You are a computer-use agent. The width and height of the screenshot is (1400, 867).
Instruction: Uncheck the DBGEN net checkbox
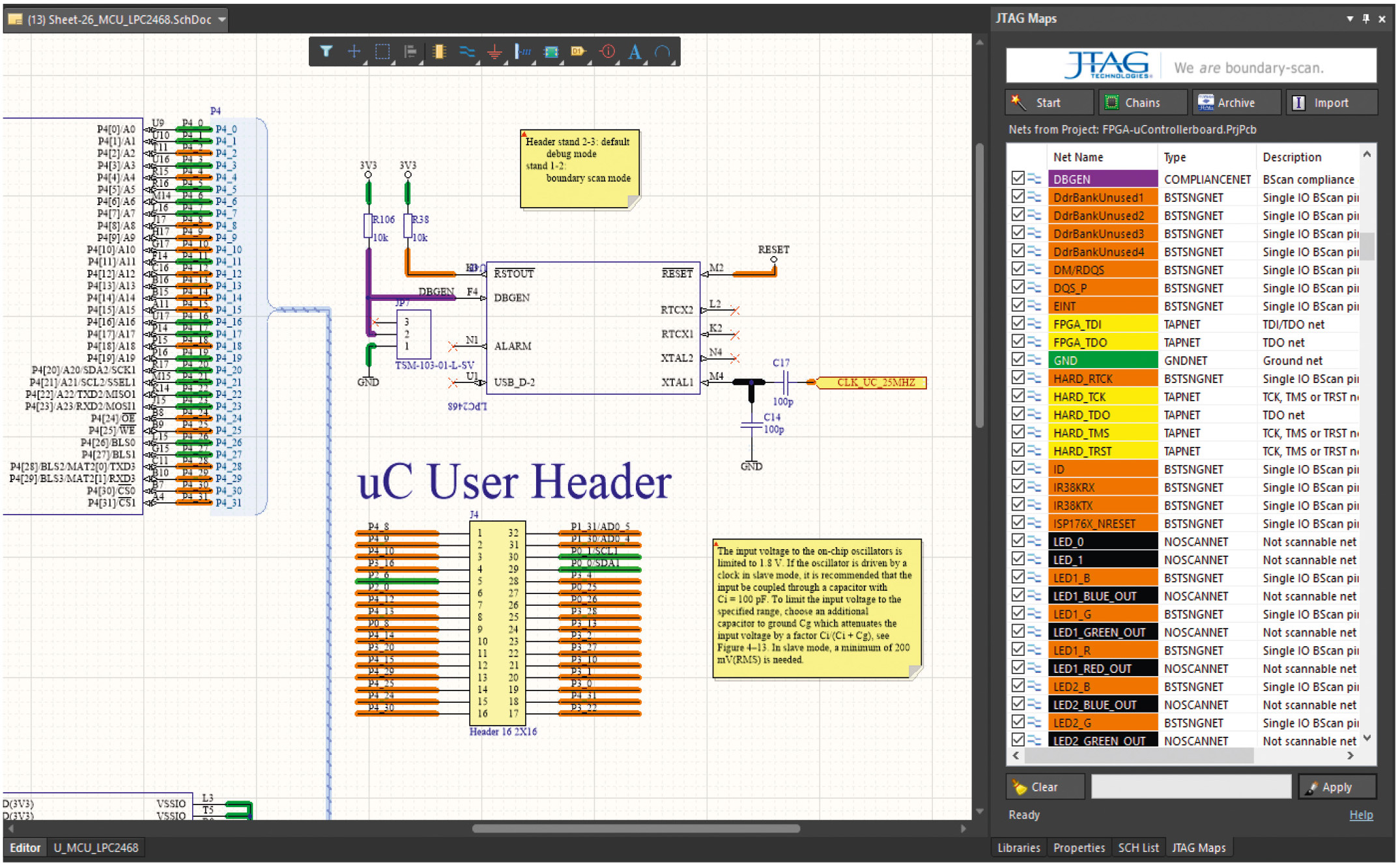click(x=1018, y=178)
